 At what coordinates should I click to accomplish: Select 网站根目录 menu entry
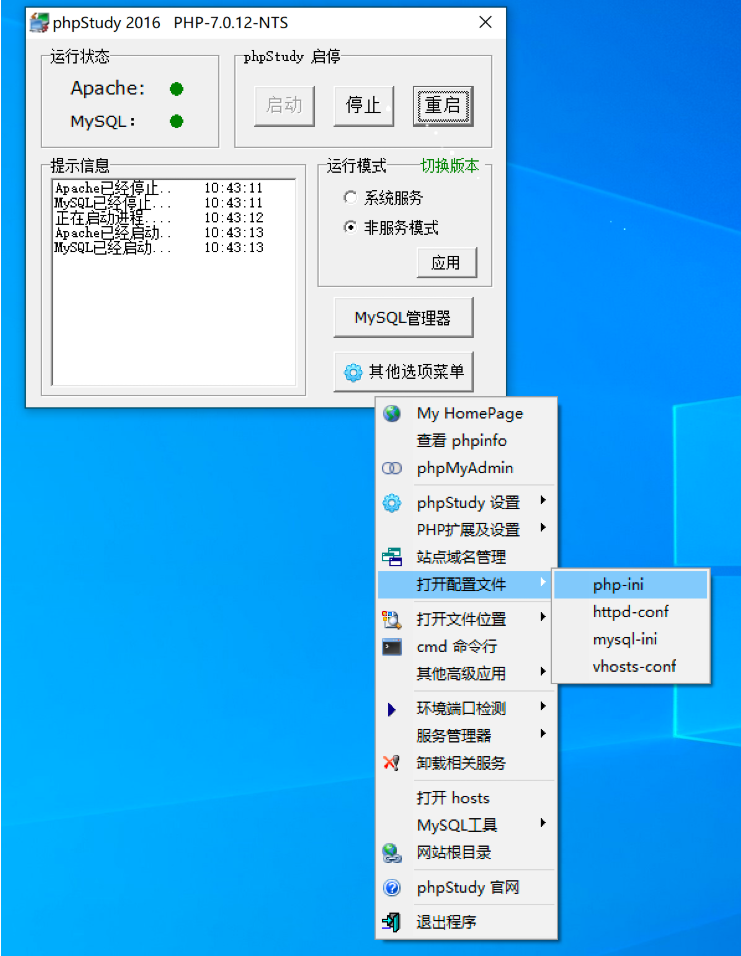(x=467, y=852)
